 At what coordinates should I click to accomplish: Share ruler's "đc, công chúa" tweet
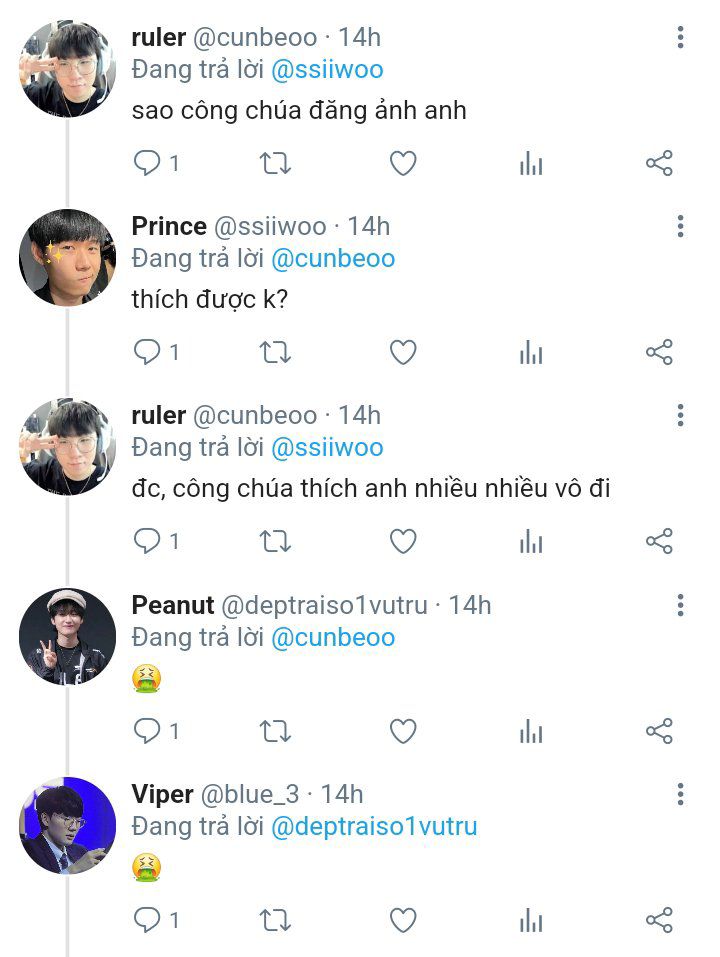point(659,542)
